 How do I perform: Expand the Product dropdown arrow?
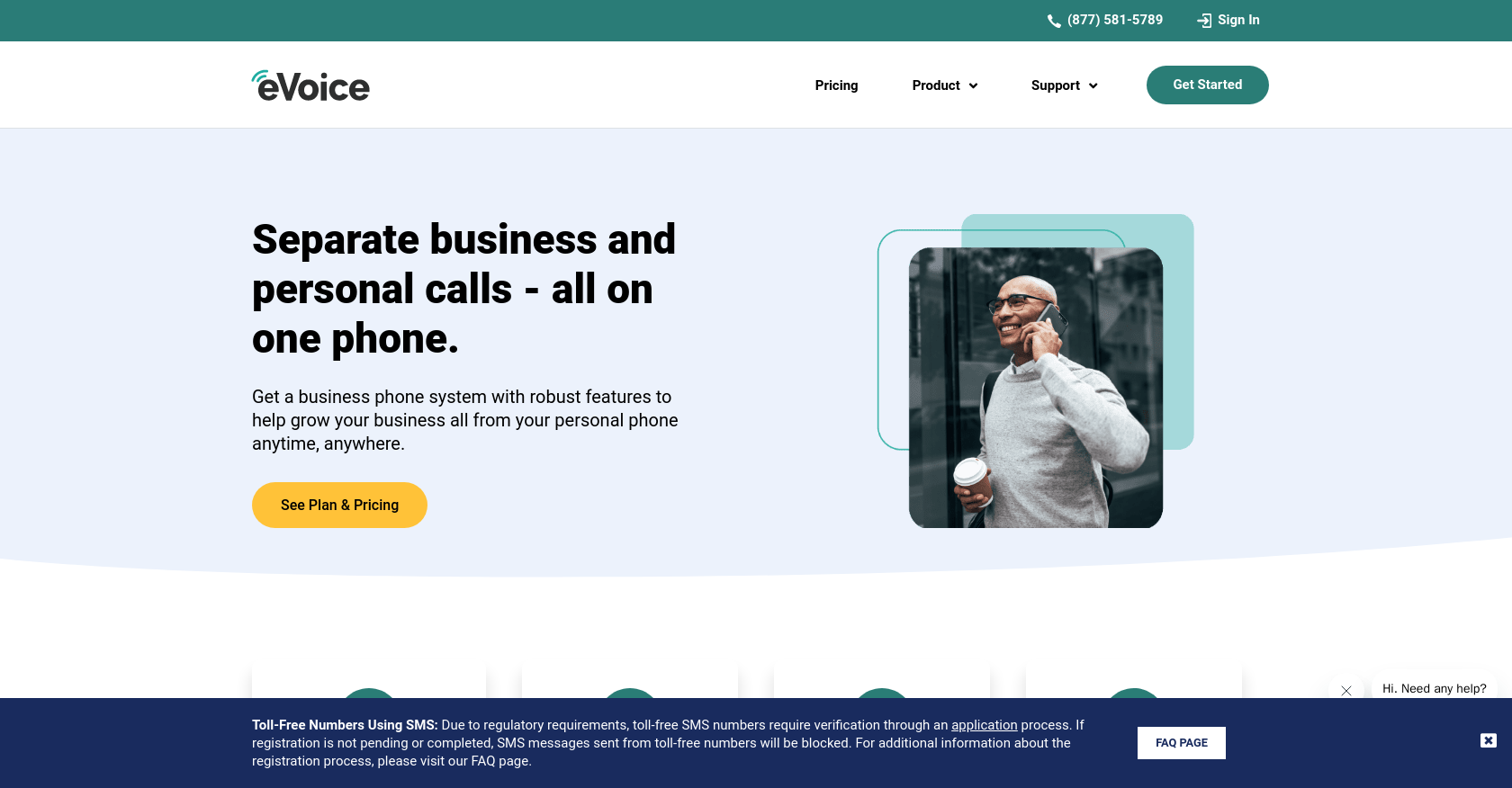[973, 86]
